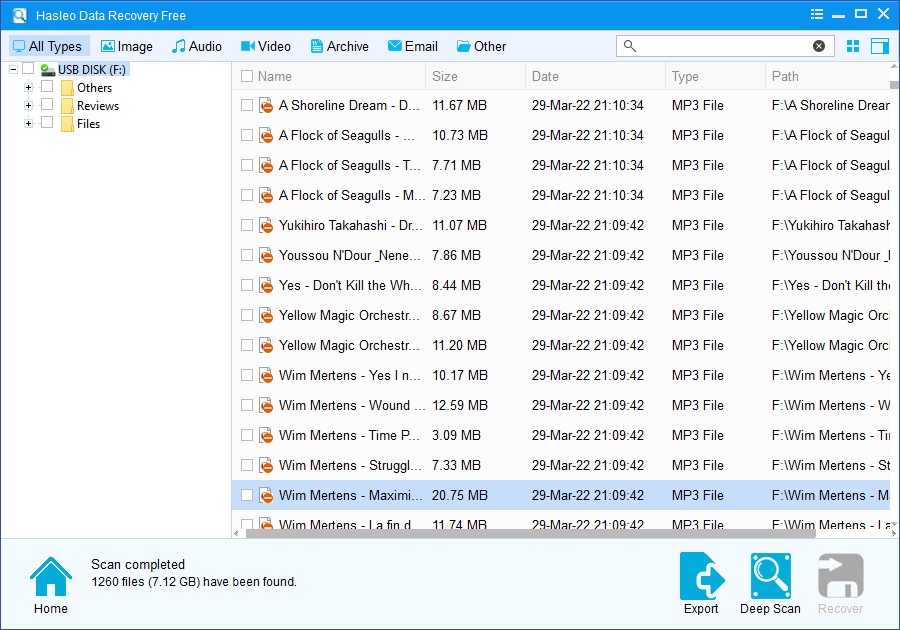Image resolution: width=900 pixels, height=630 pixels.
Task: Collapse the USB DISK (F:) tree node
Action: click(13, 69)
